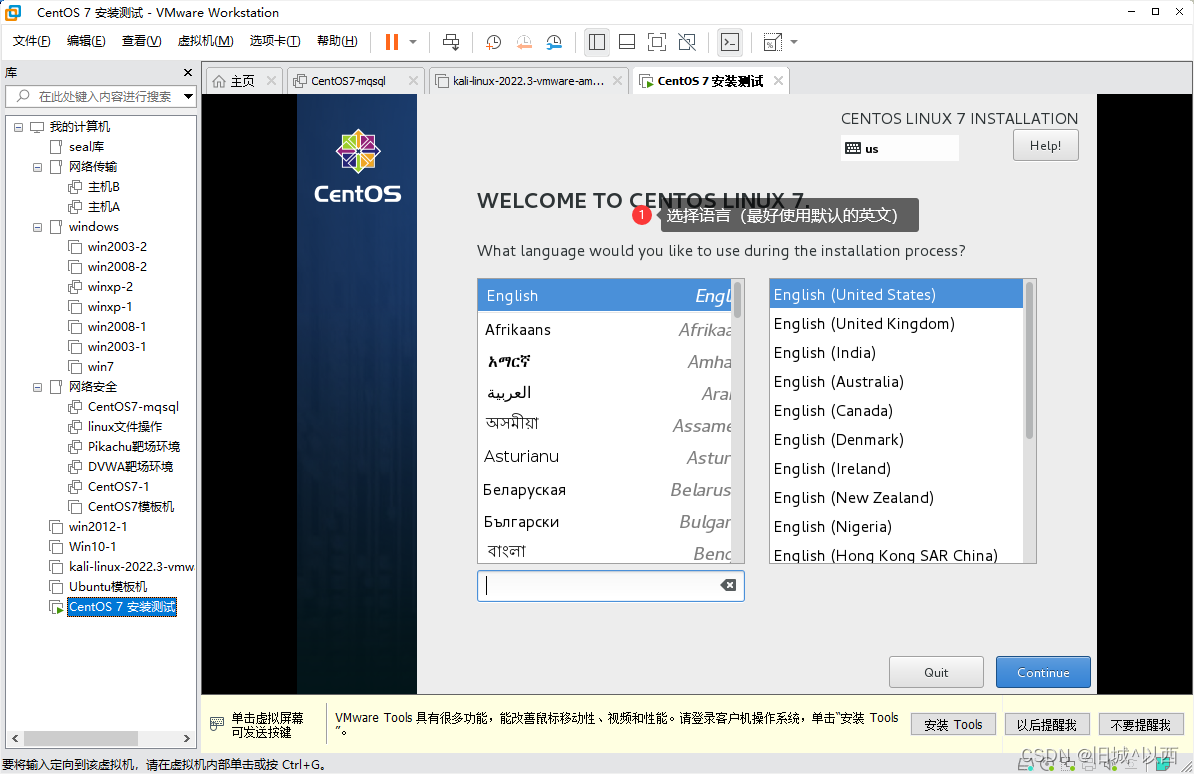
Task: Open the snapshot manager icon
Action: pyautogui.click(x=554, y=42)
